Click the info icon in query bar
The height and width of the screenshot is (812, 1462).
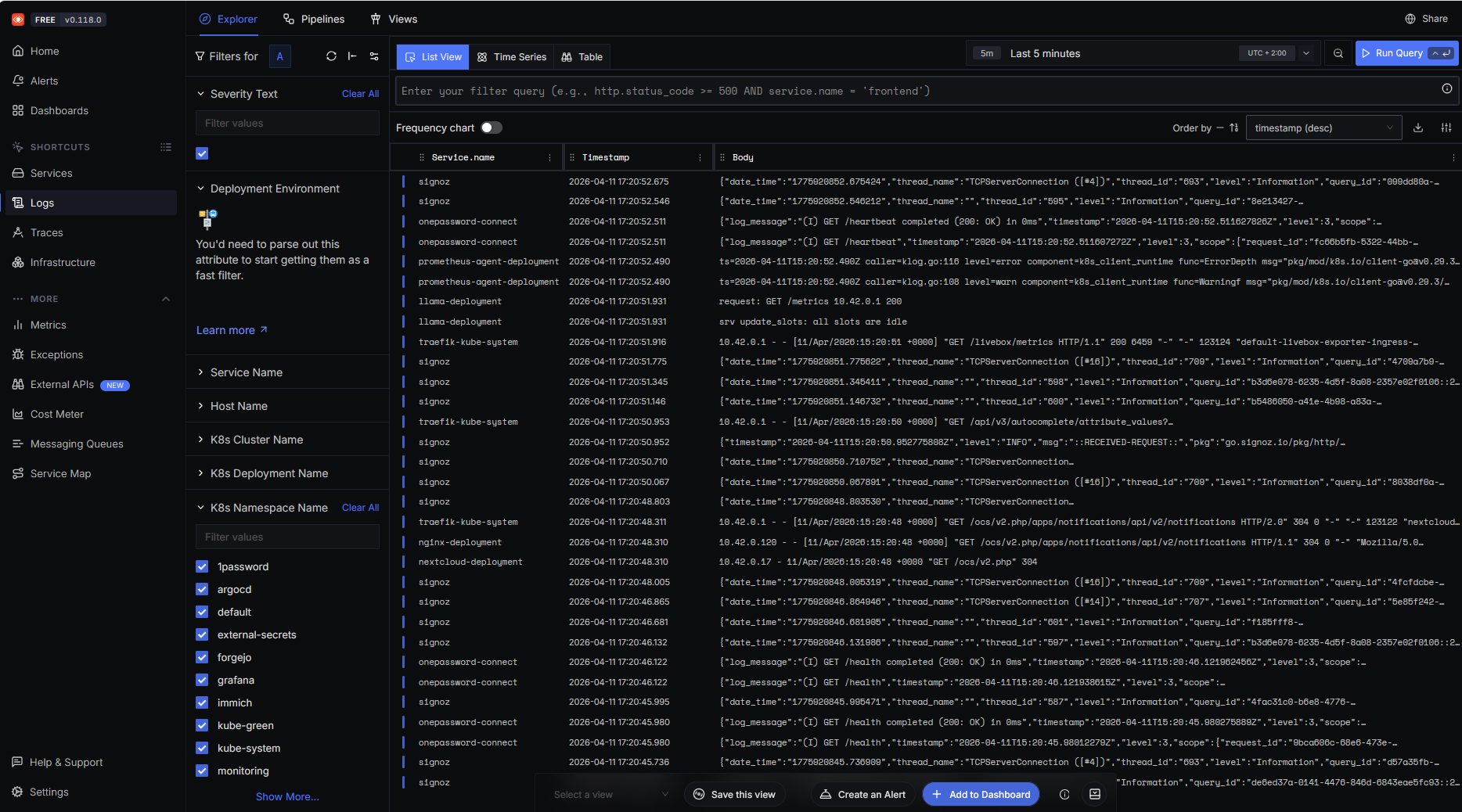(1446, 89)
